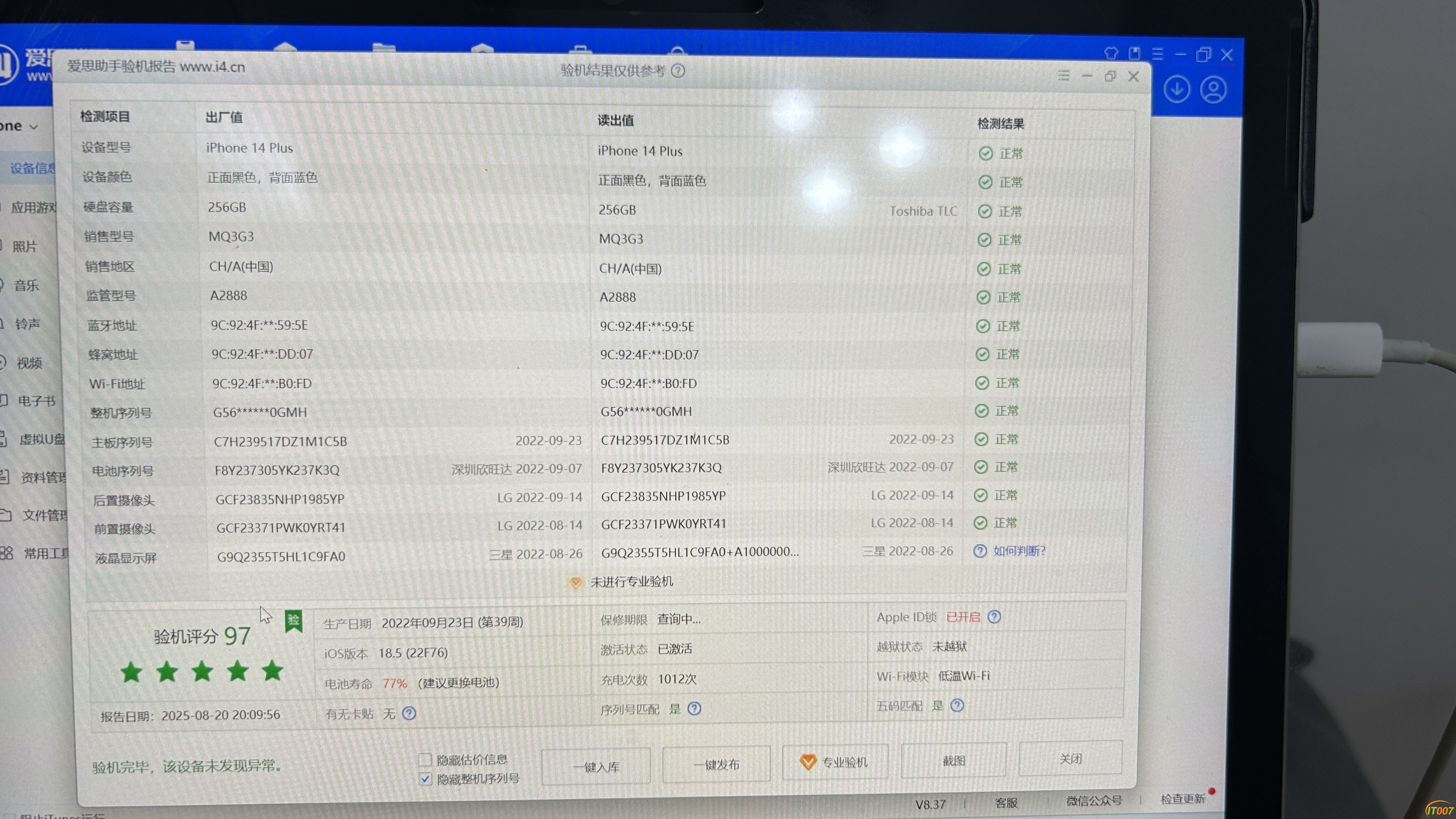Click the help icon beside Apple ID锁 已开启

[x=994, y=617]
